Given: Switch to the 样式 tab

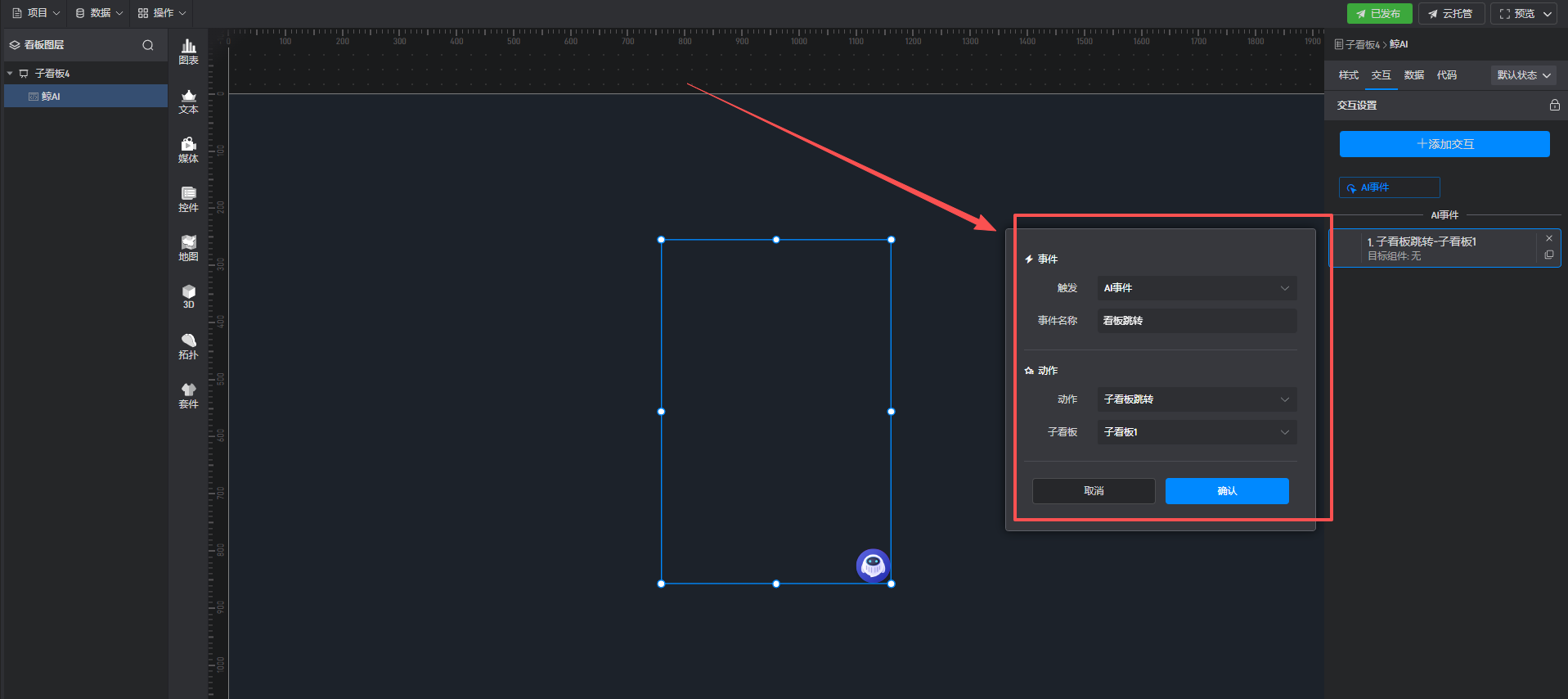Looking at the screenshot, I should [x=1348, y=75].
